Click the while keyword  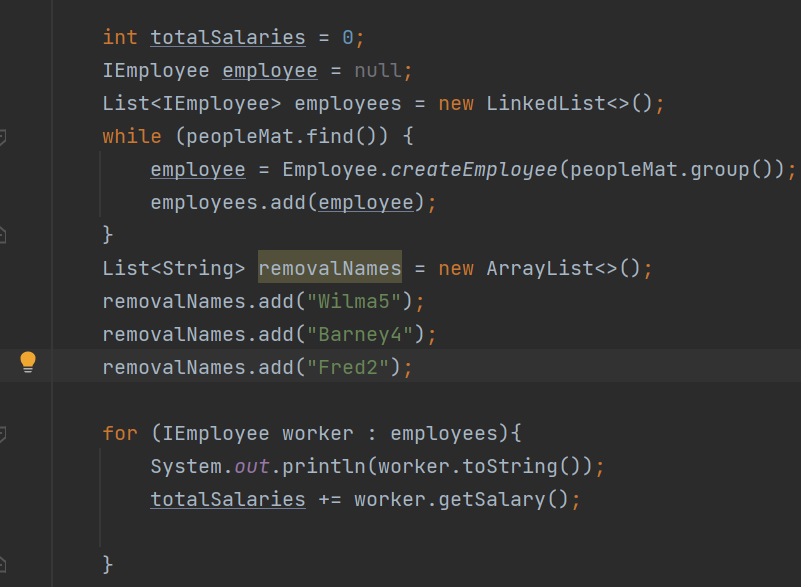(x=132, y=136)
